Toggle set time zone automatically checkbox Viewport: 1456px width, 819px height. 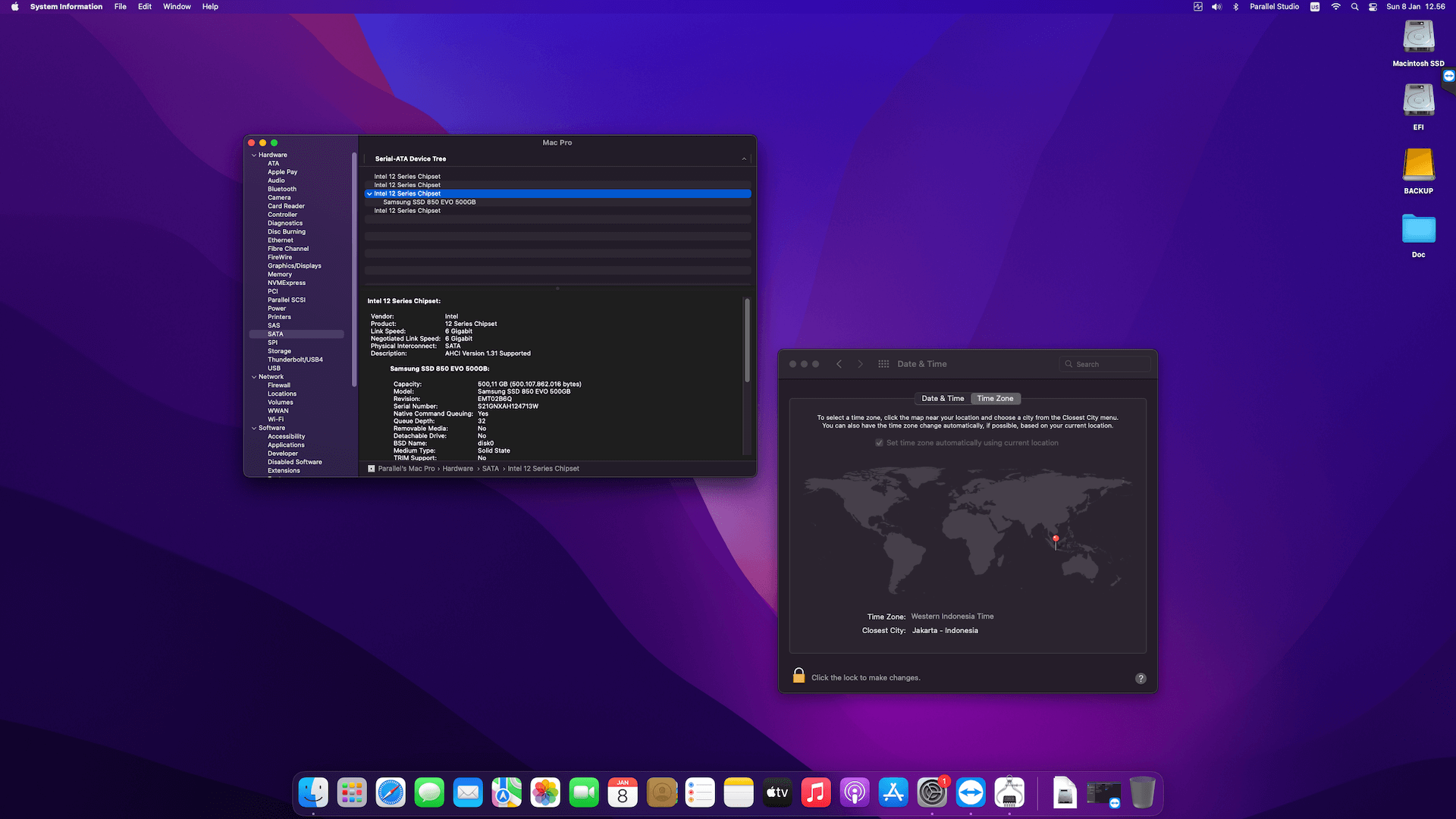point(879,443)
